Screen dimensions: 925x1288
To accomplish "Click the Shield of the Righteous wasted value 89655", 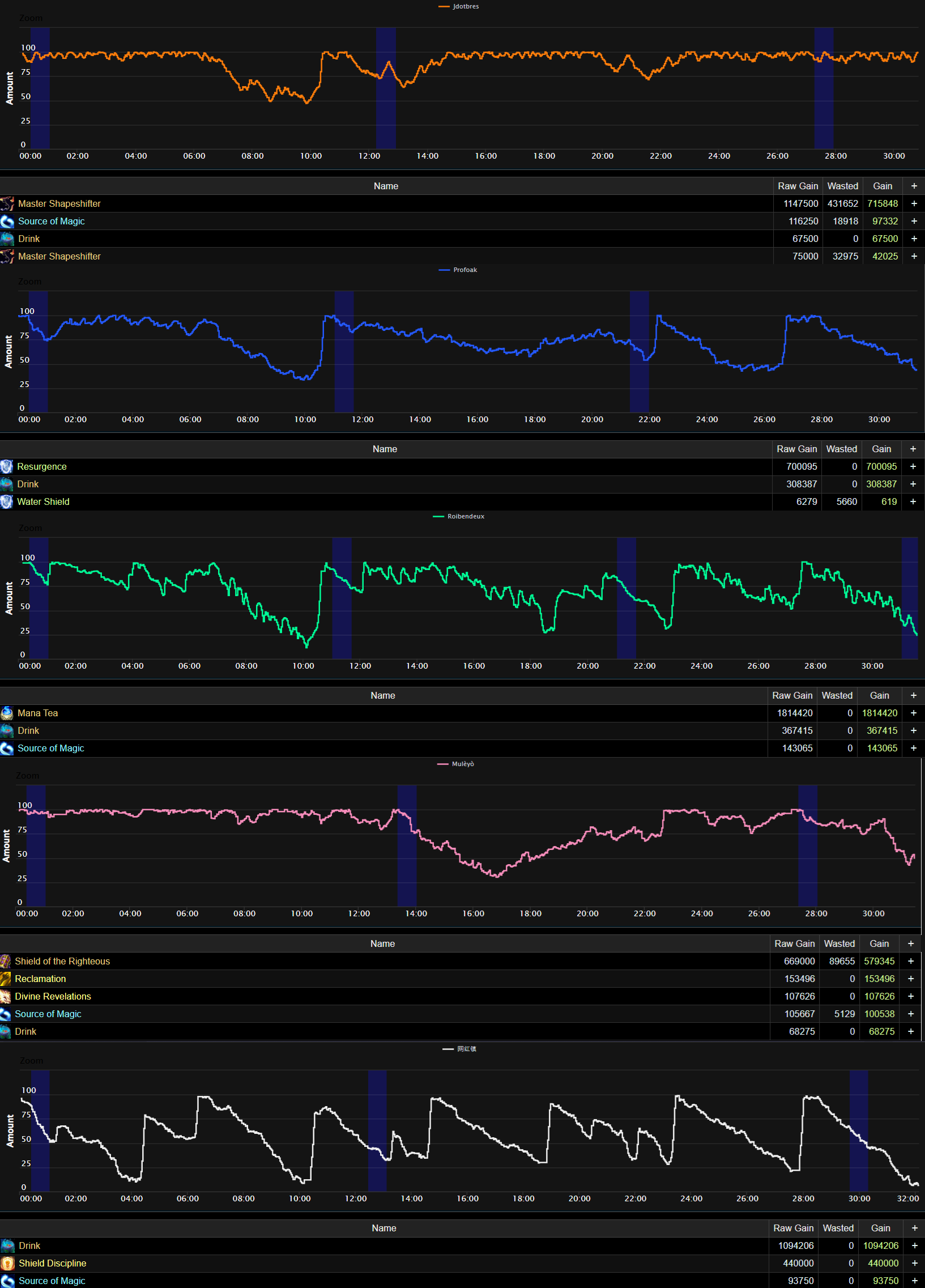I will (842, 961).
